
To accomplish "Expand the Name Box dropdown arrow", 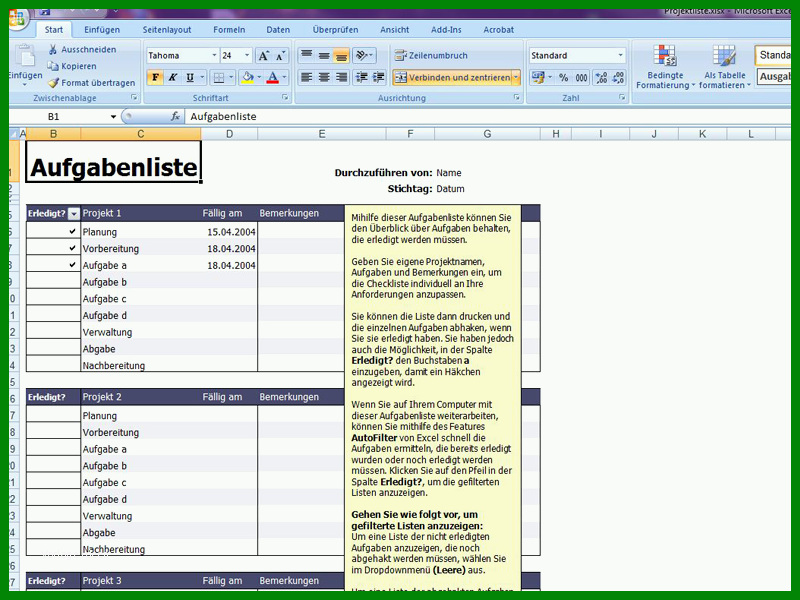I will pyautogui.click(x=113, y=117).
